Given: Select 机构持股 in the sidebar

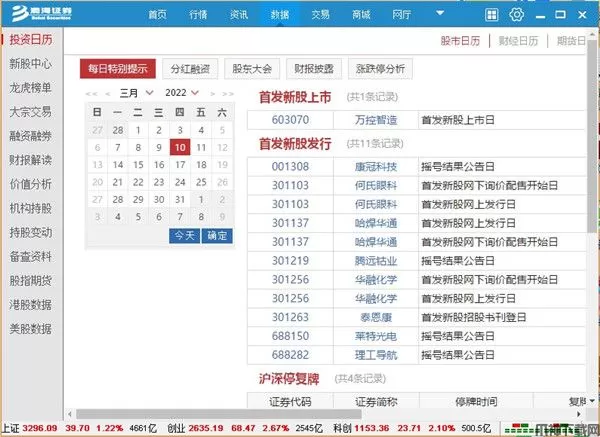Looking at the screenshot, I should [x=31, y=208].
